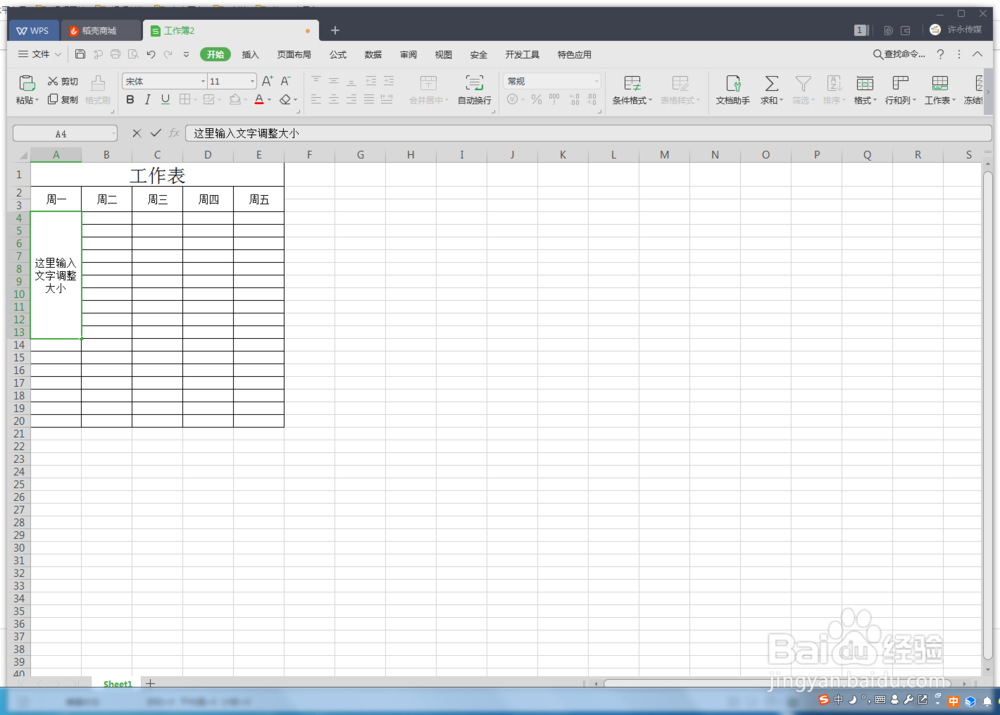
Task: Switch to the 审阅 review tab
Action: coord(408,55)
